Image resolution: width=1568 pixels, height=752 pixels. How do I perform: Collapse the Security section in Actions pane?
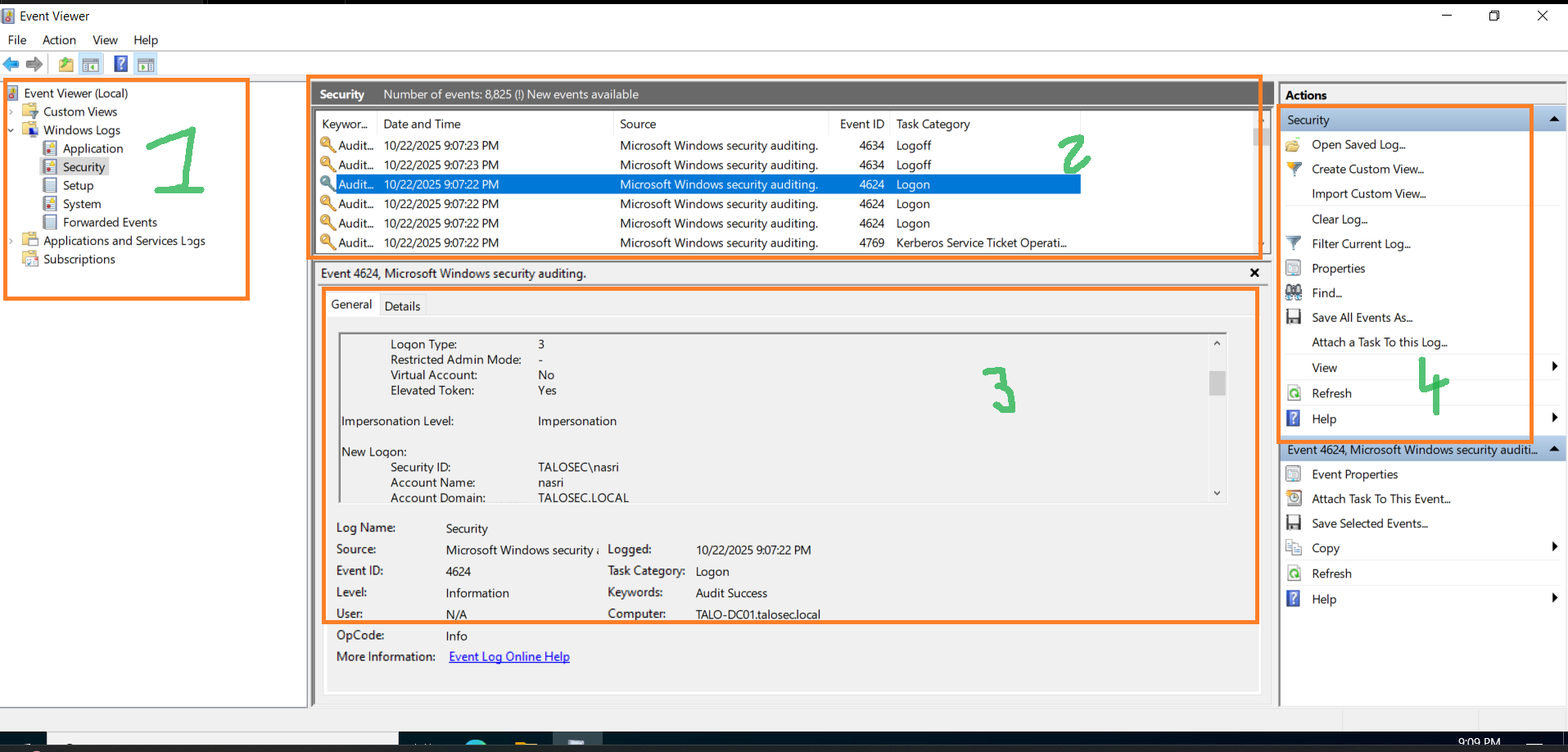(1553, 120)
